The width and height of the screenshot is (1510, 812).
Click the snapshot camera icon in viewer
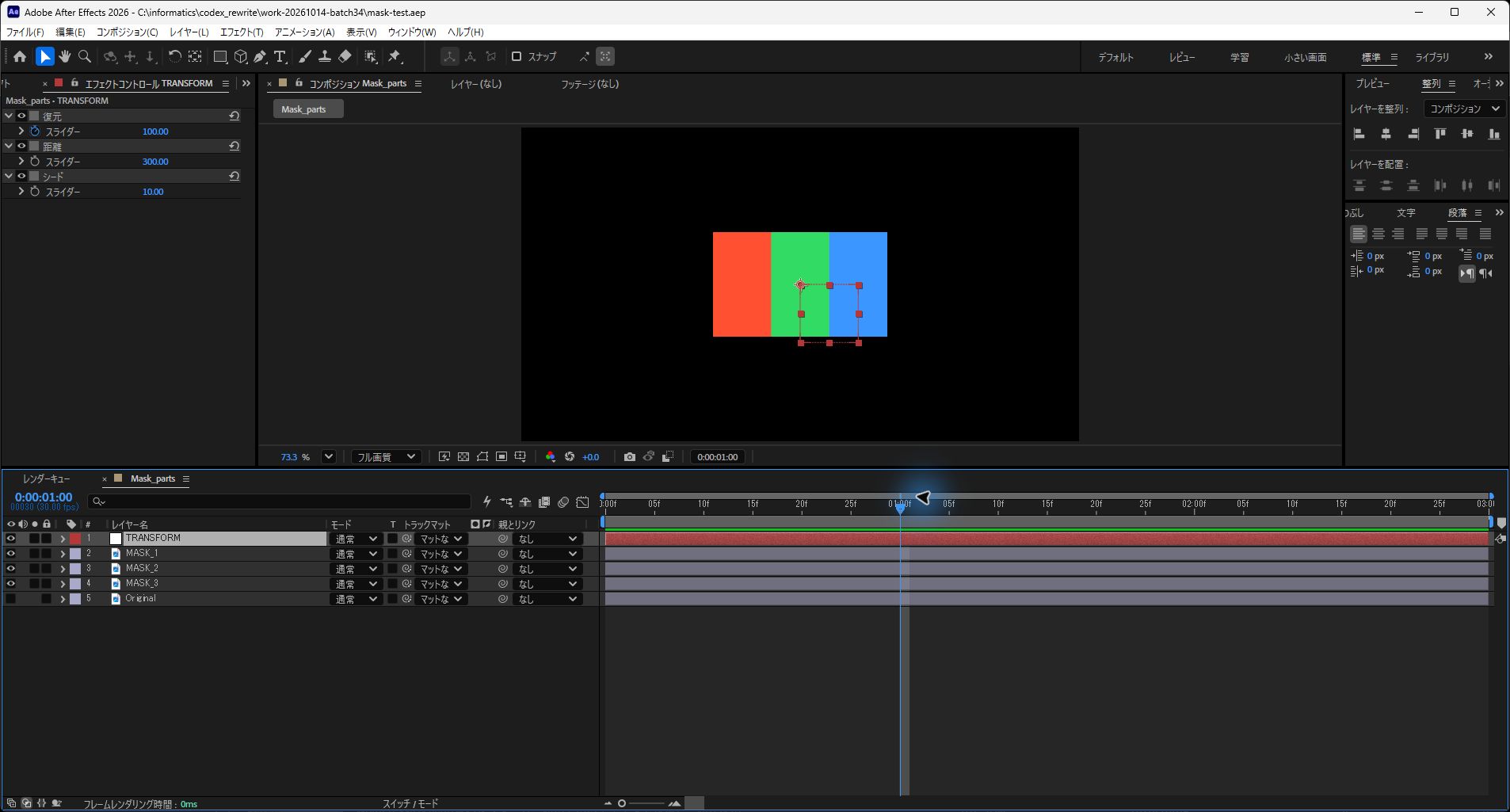click(x=629, y=457)
